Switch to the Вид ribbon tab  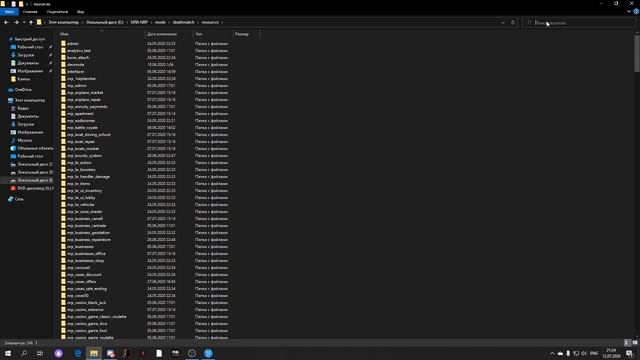(x=80, y=12)
